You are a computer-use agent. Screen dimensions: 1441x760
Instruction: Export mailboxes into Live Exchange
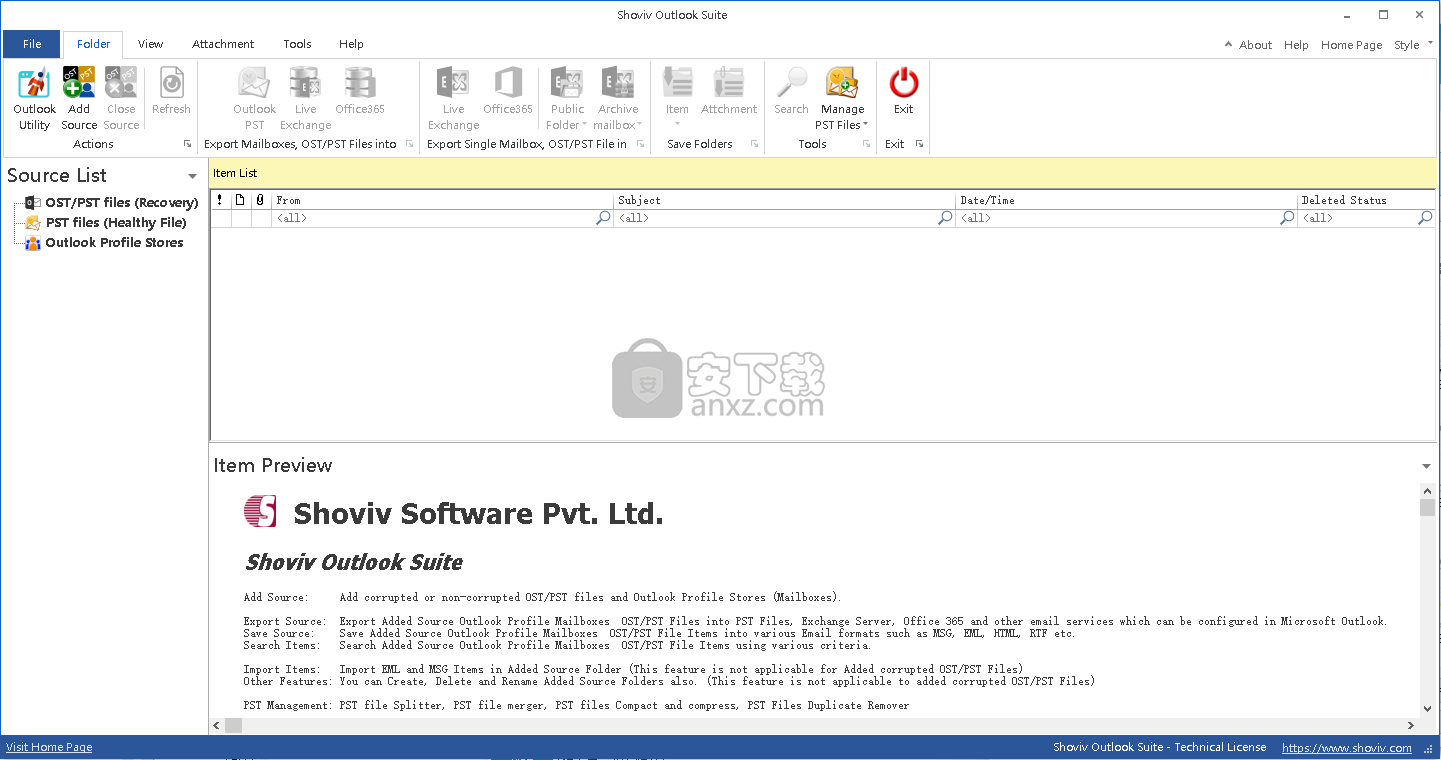point(305,98)
